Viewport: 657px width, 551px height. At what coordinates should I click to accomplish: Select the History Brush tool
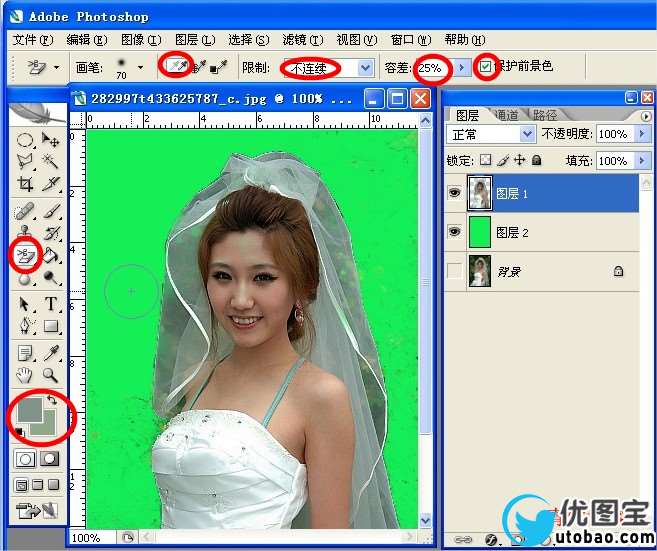pos(50,233)
